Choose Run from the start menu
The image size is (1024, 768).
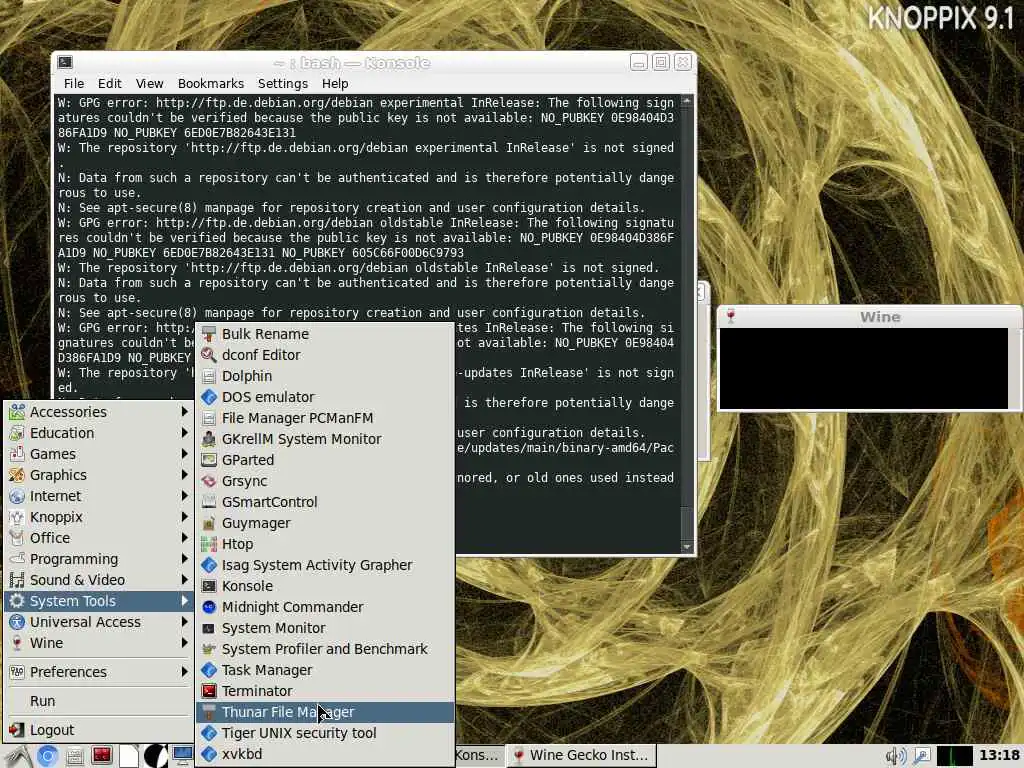click(99, 701)
